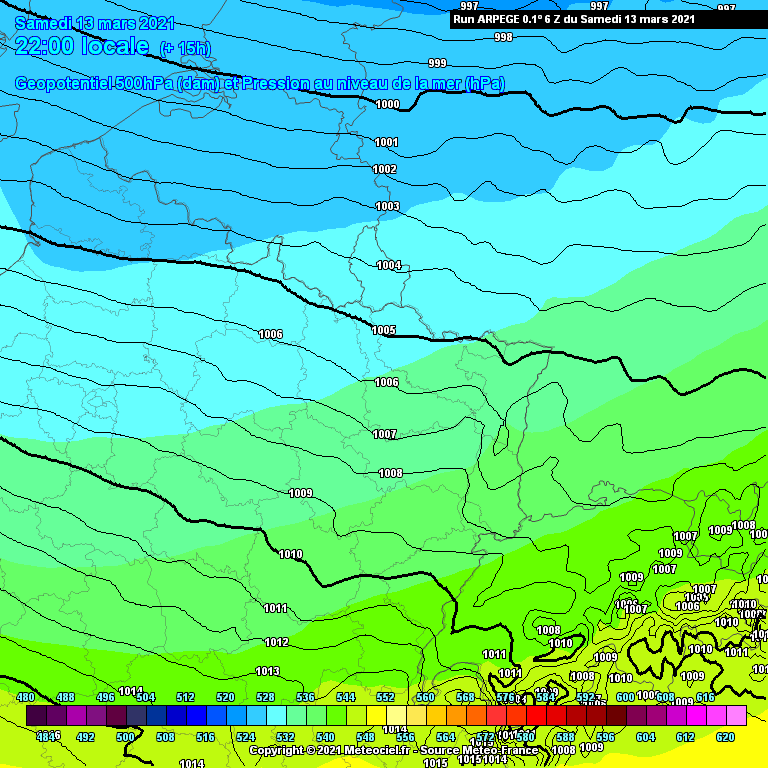768x768 pixels.
Task: Click the 'Samedi 13 mars 2021' date text
Action: (96, 24)
